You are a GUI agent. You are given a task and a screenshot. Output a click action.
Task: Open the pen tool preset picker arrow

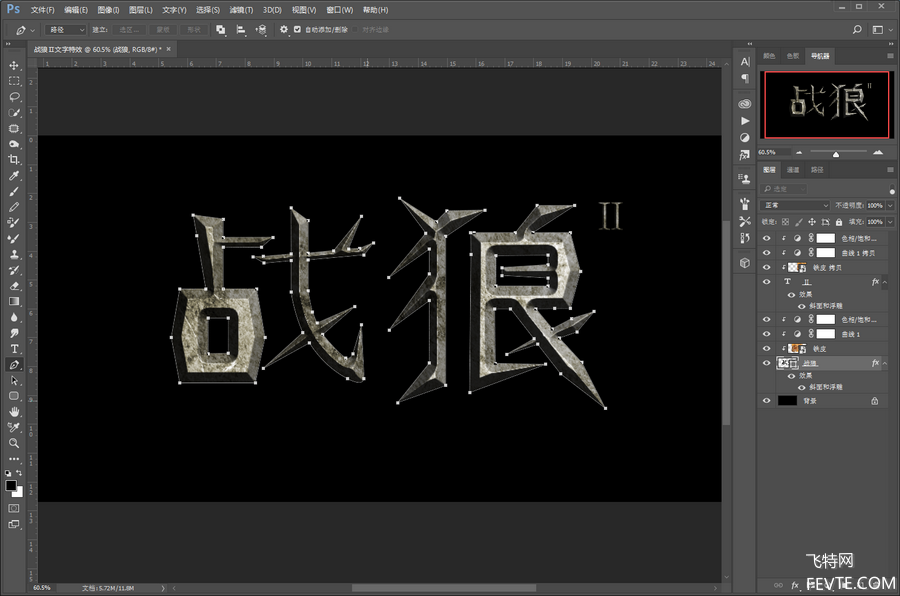[33, 30]
